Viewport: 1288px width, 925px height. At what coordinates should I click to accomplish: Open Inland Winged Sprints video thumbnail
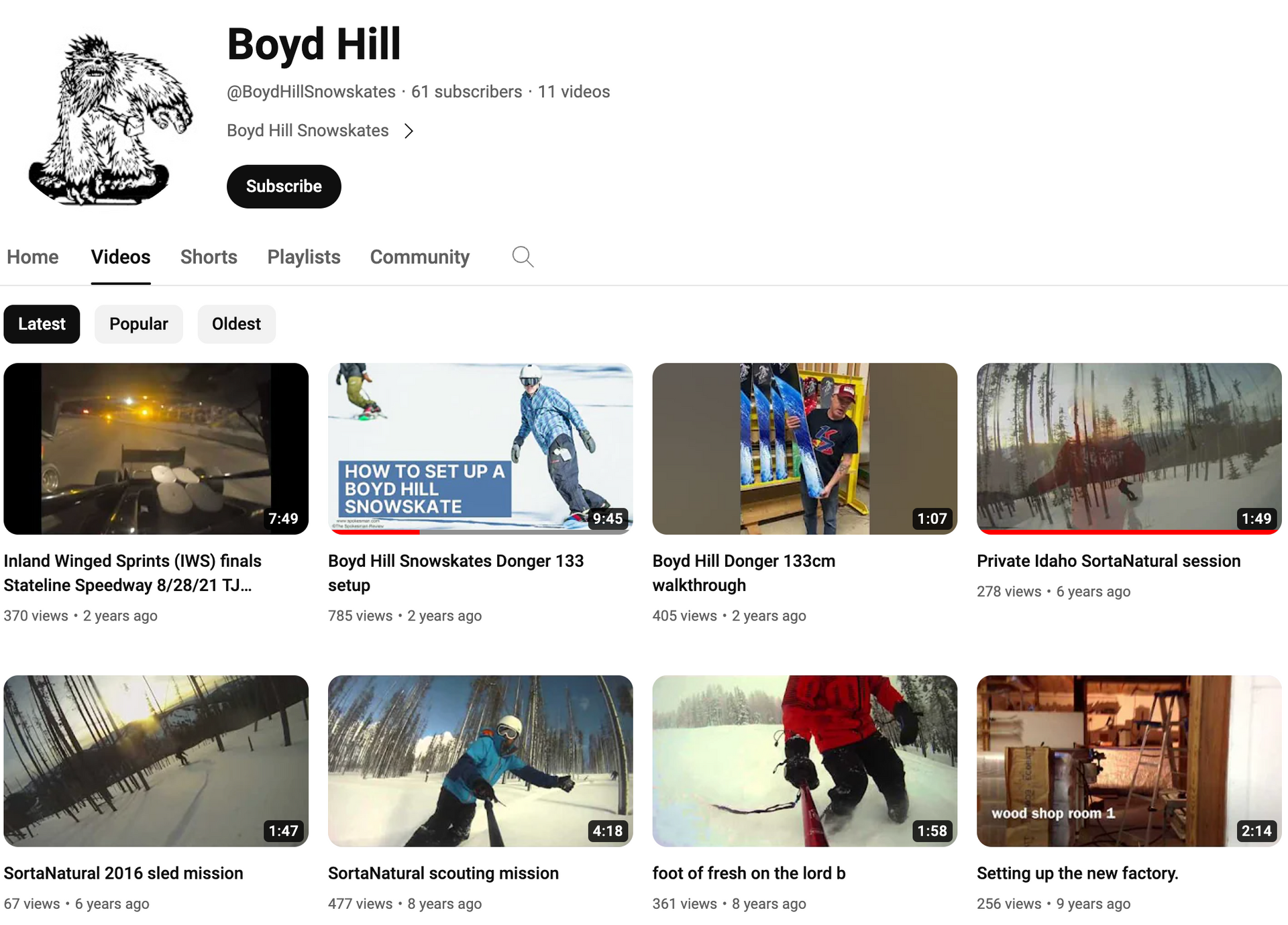[x=156, y=449]
